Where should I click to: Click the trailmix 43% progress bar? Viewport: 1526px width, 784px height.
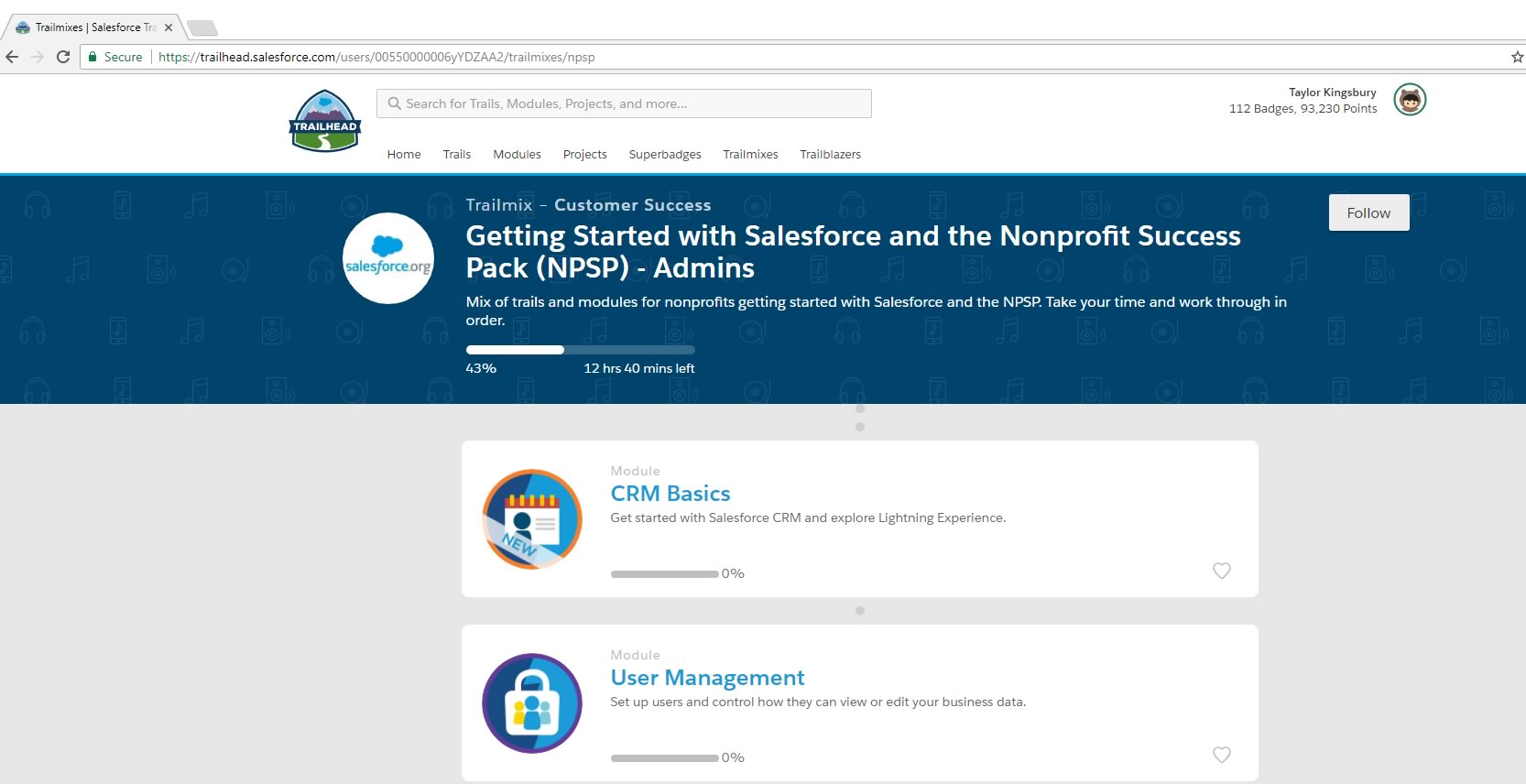coord(580,350)
